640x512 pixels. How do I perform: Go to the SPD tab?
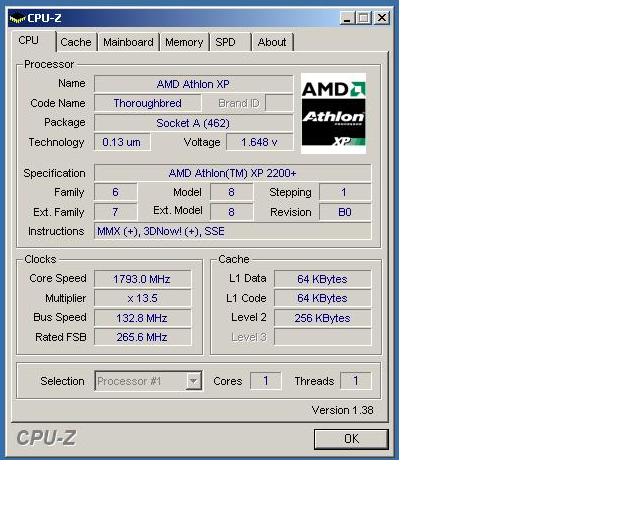pyautogui.click(x=230, y=42)
